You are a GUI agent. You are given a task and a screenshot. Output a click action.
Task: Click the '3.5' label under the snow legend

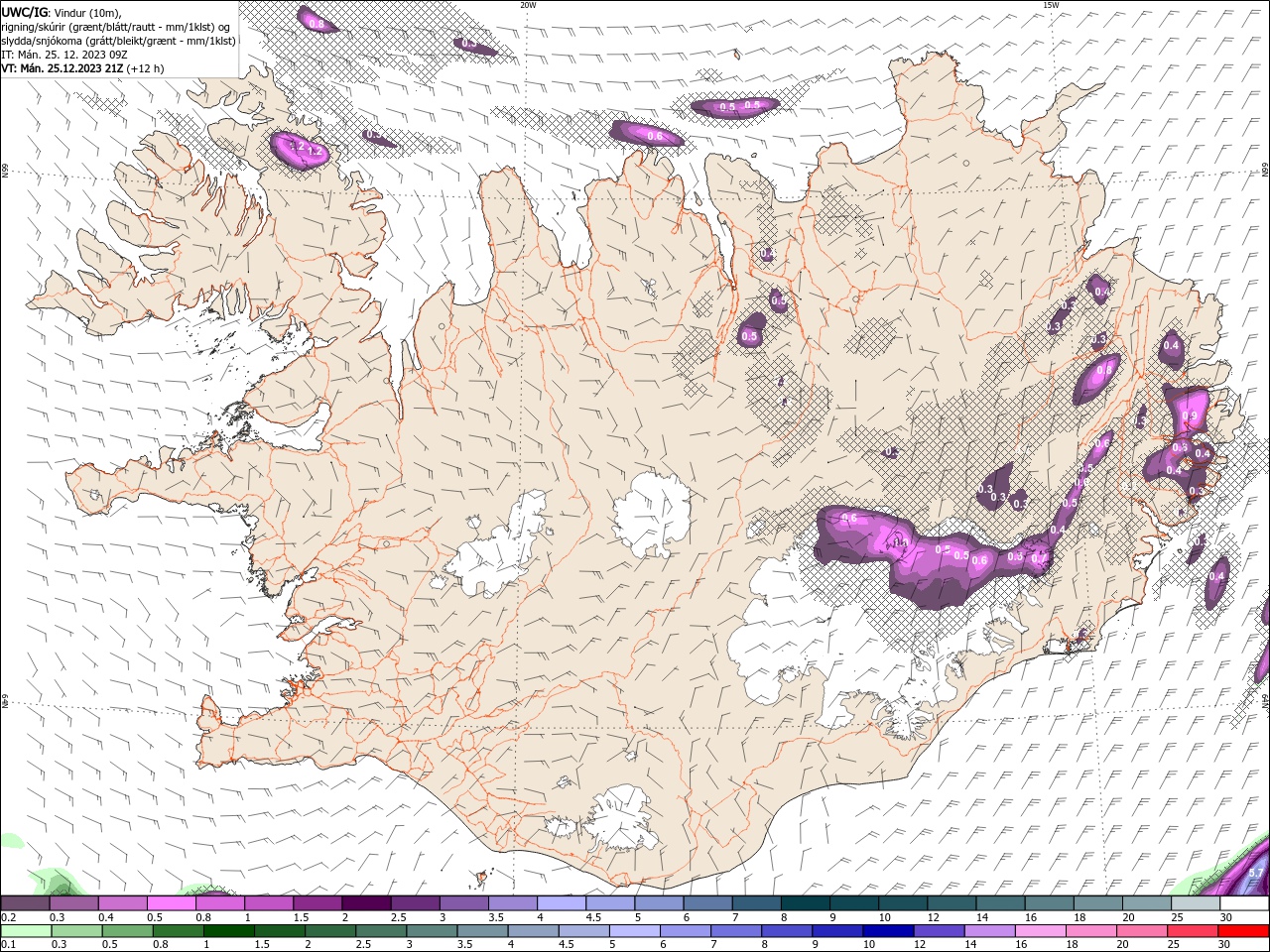(x=496, y=917)
